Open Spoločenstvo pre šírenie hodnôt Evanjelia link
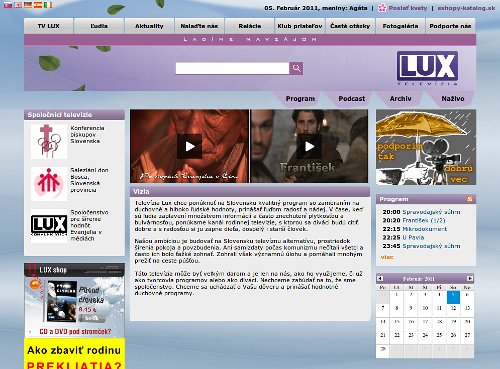This screenshot has height=369, width=500. coord(89,225)
